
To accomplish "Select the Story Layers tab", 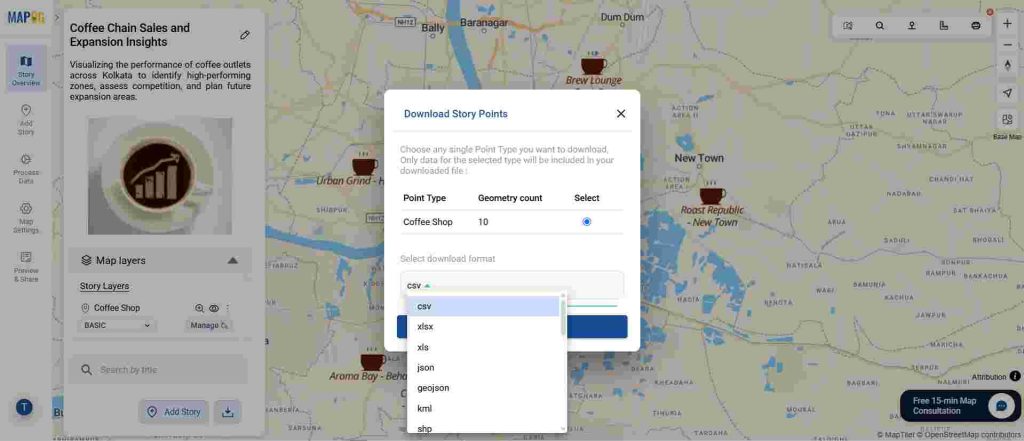I will (104, 286).
